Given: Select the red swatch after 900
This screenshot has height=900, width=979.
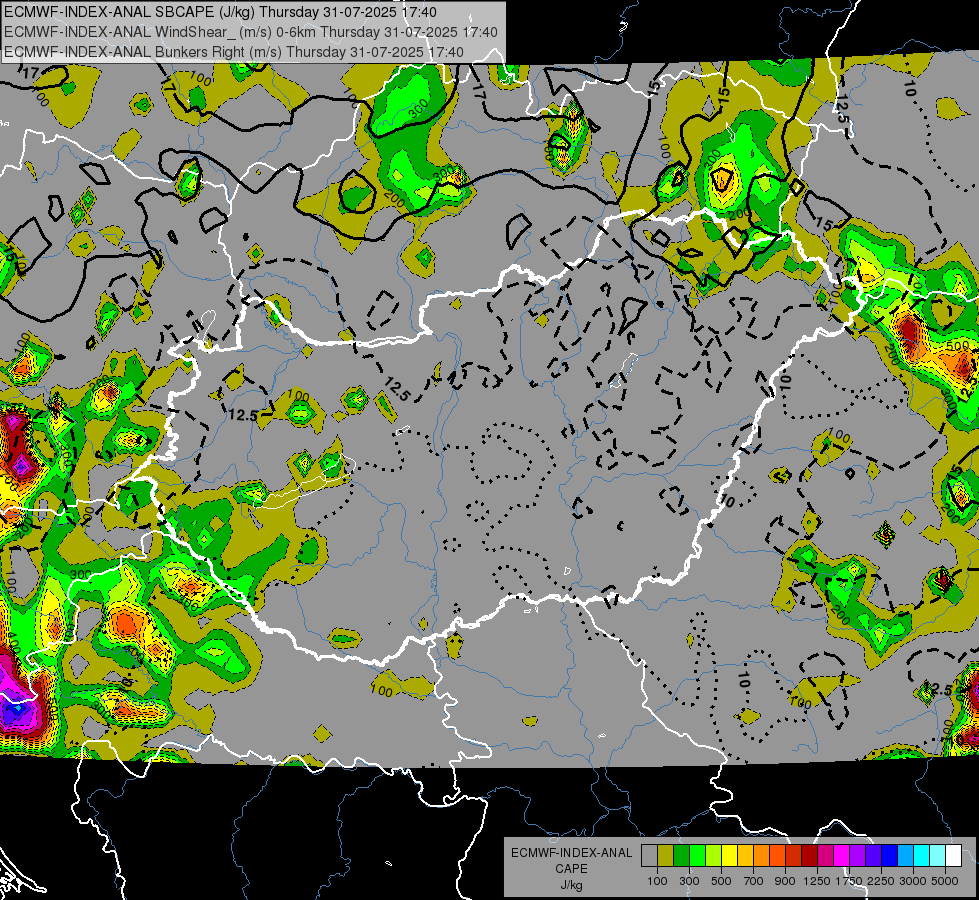Looking at the screenshot, I should [794, 856].
